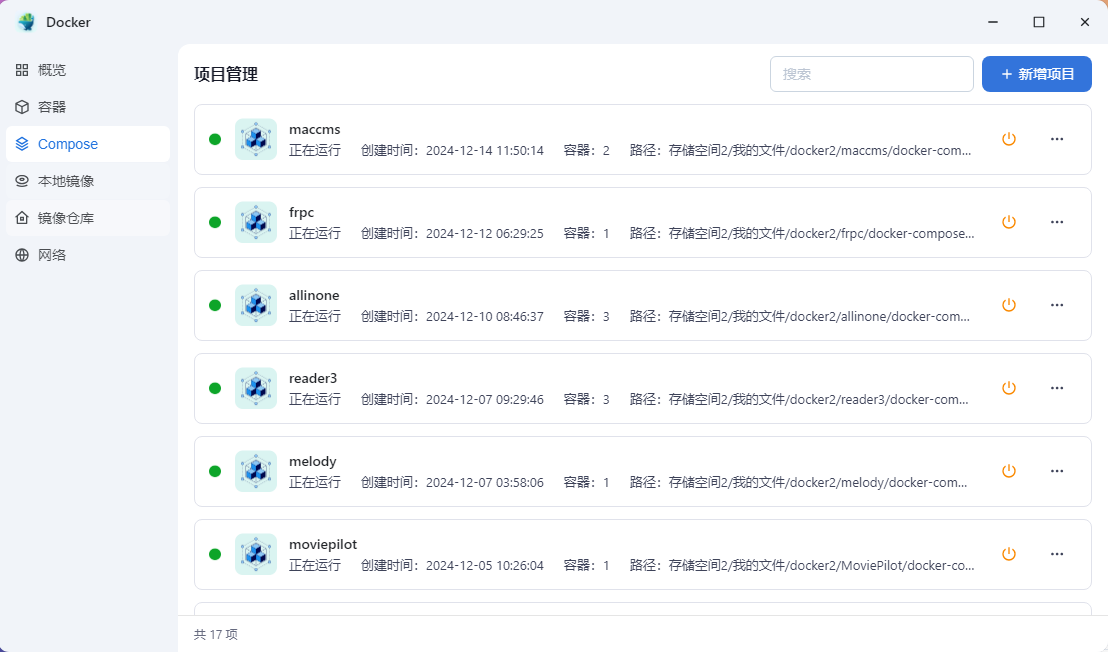Toggle power for reader3 project
Viewport: 1108px width, 652px height.
pyautogui.click(x=1009, y=388)
